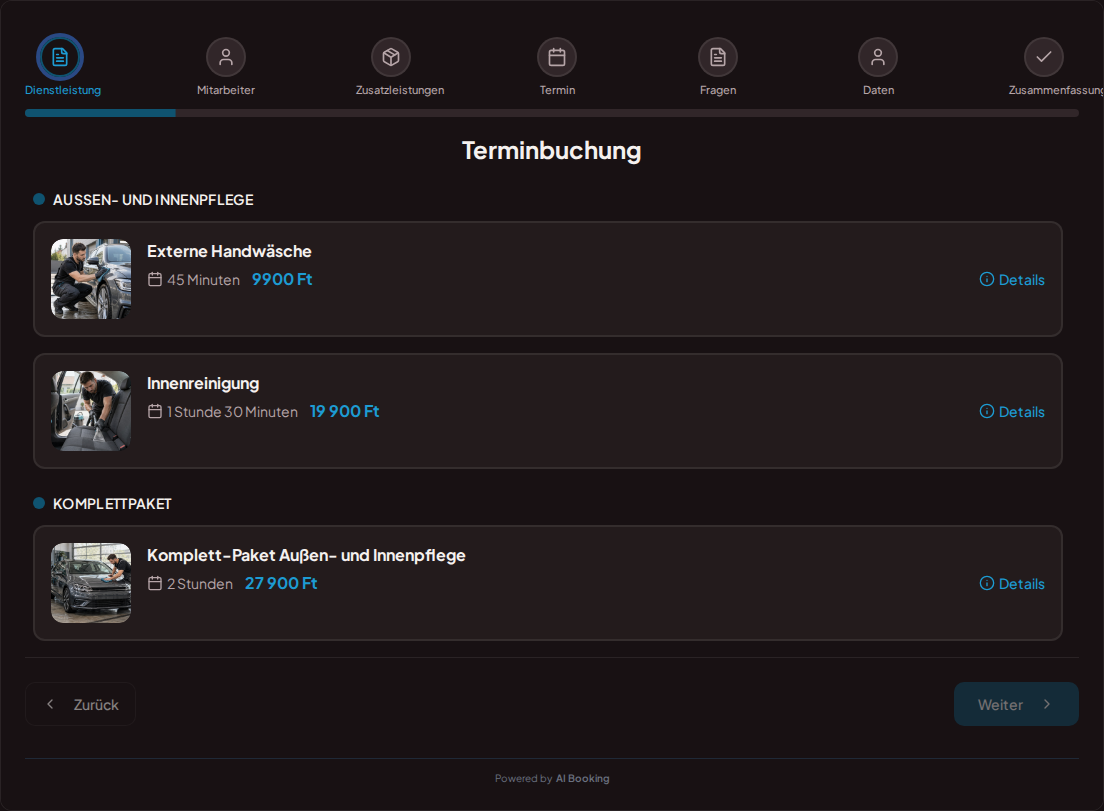Select the Externe Handwäsche service card
Screen dimensions: 1104x811
(x=548, y=279)
